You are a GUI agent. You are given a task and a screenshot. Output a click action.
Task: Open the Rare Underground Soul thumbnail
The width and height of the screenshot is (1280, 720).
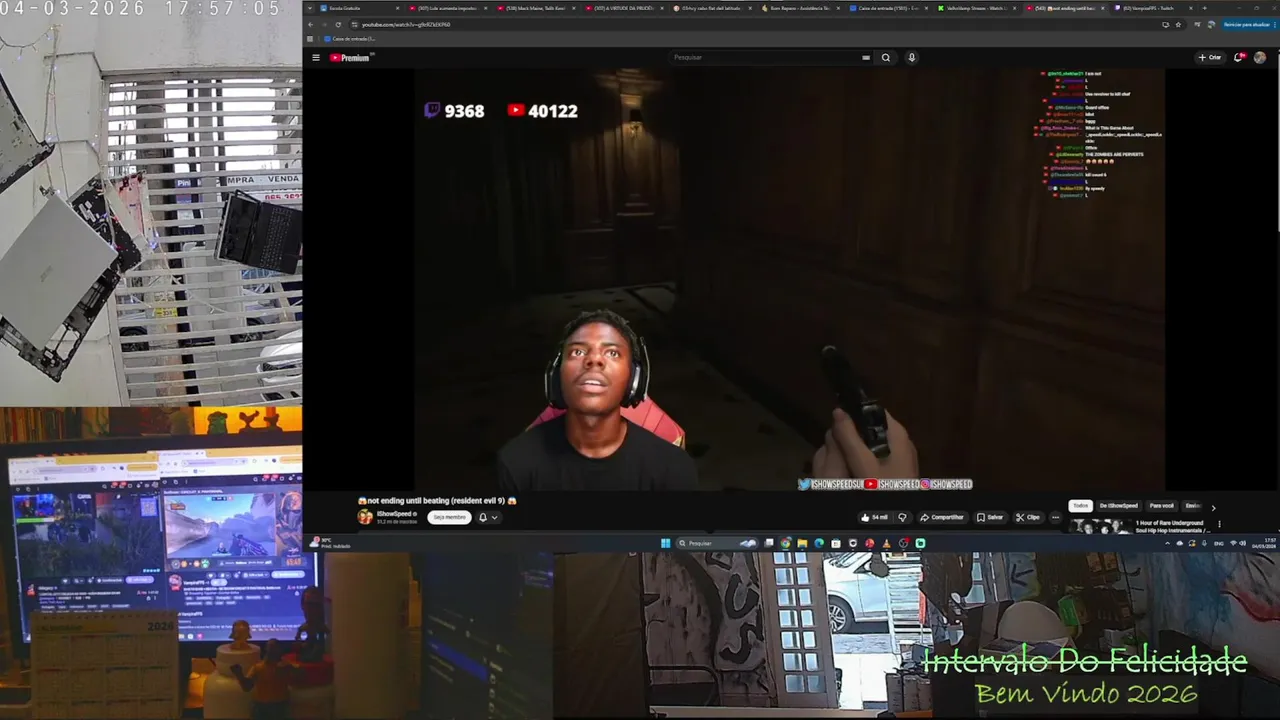(1100, 527)
